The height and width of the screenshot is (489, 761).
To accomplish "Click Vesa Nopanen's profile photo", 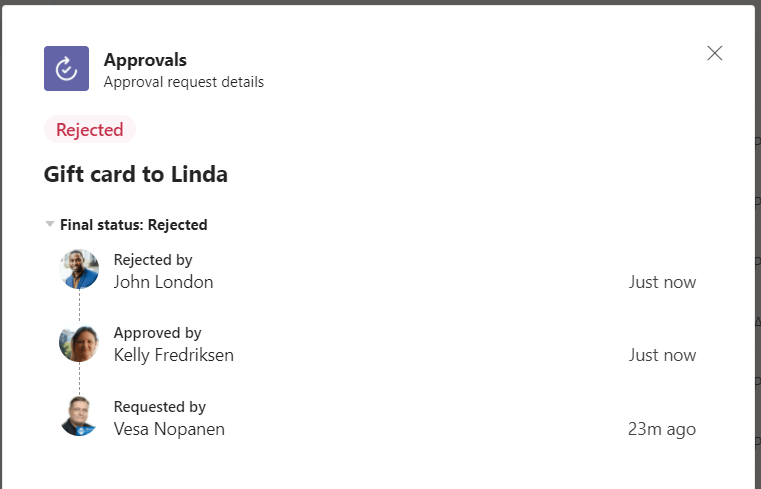I will (79, 417).
